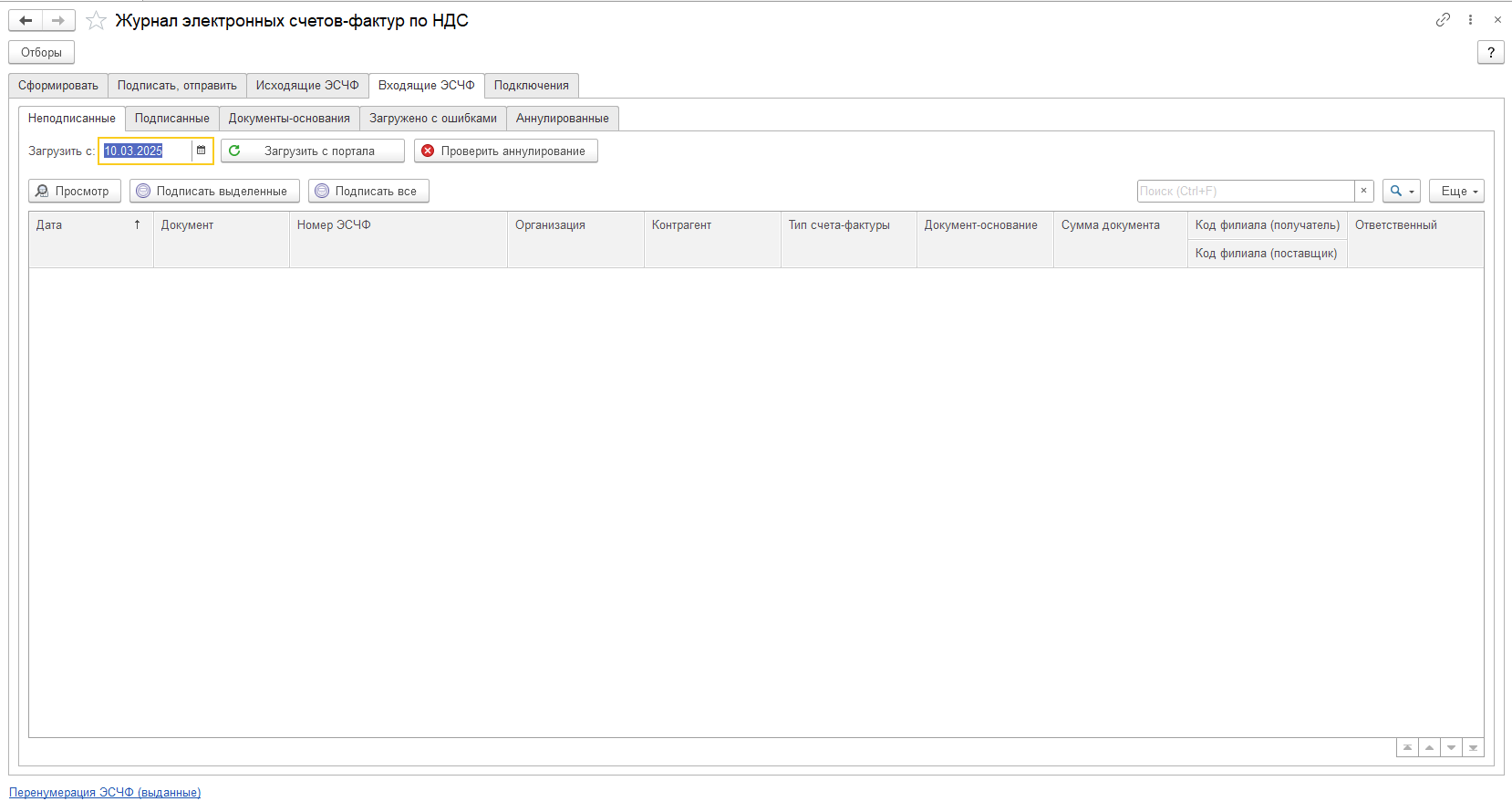1512x812 pixels.
Task: Open the three-dot window options menu
Action: 1470,19
